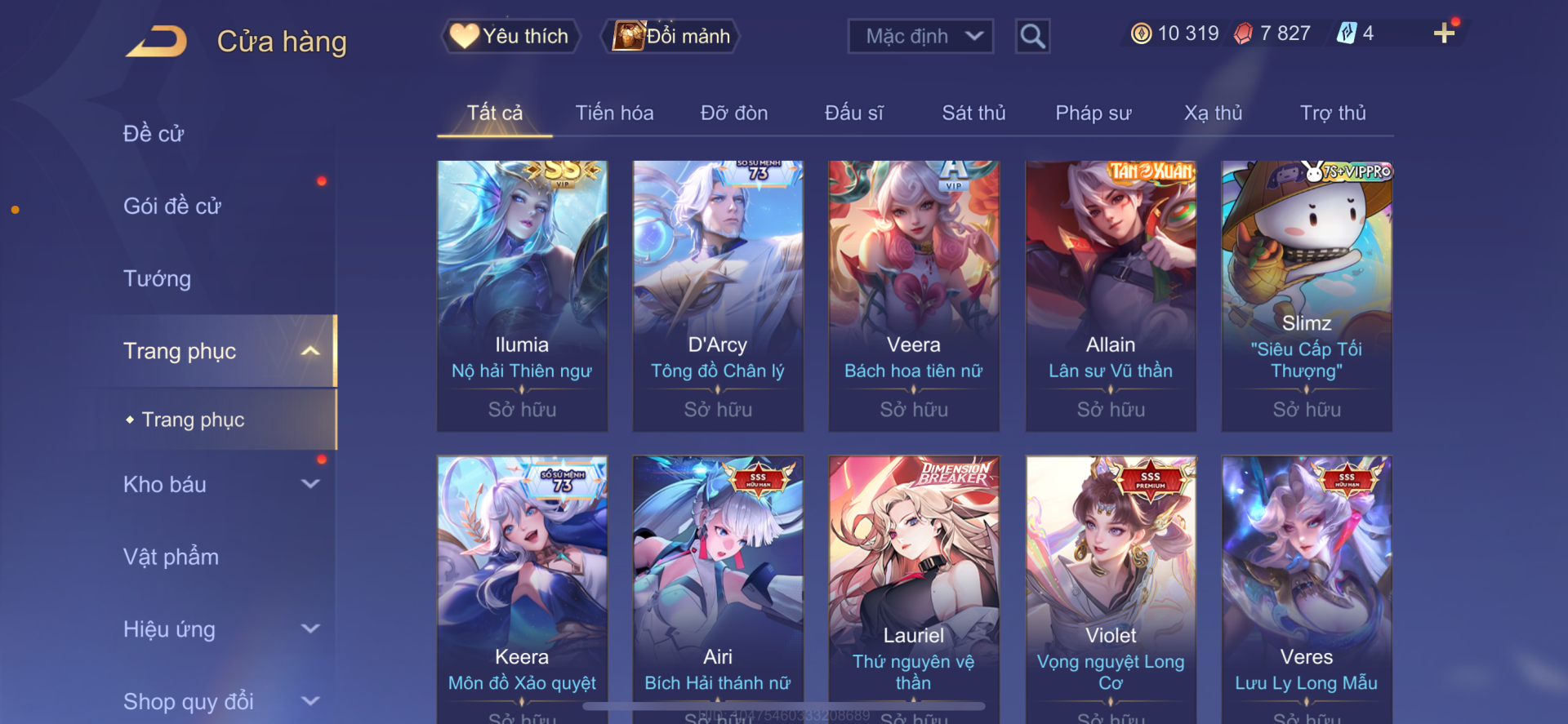This screenshot has height=724, width=1568.
Task: Select the Tiến hóa filter tab
Action: coord(614,113)
